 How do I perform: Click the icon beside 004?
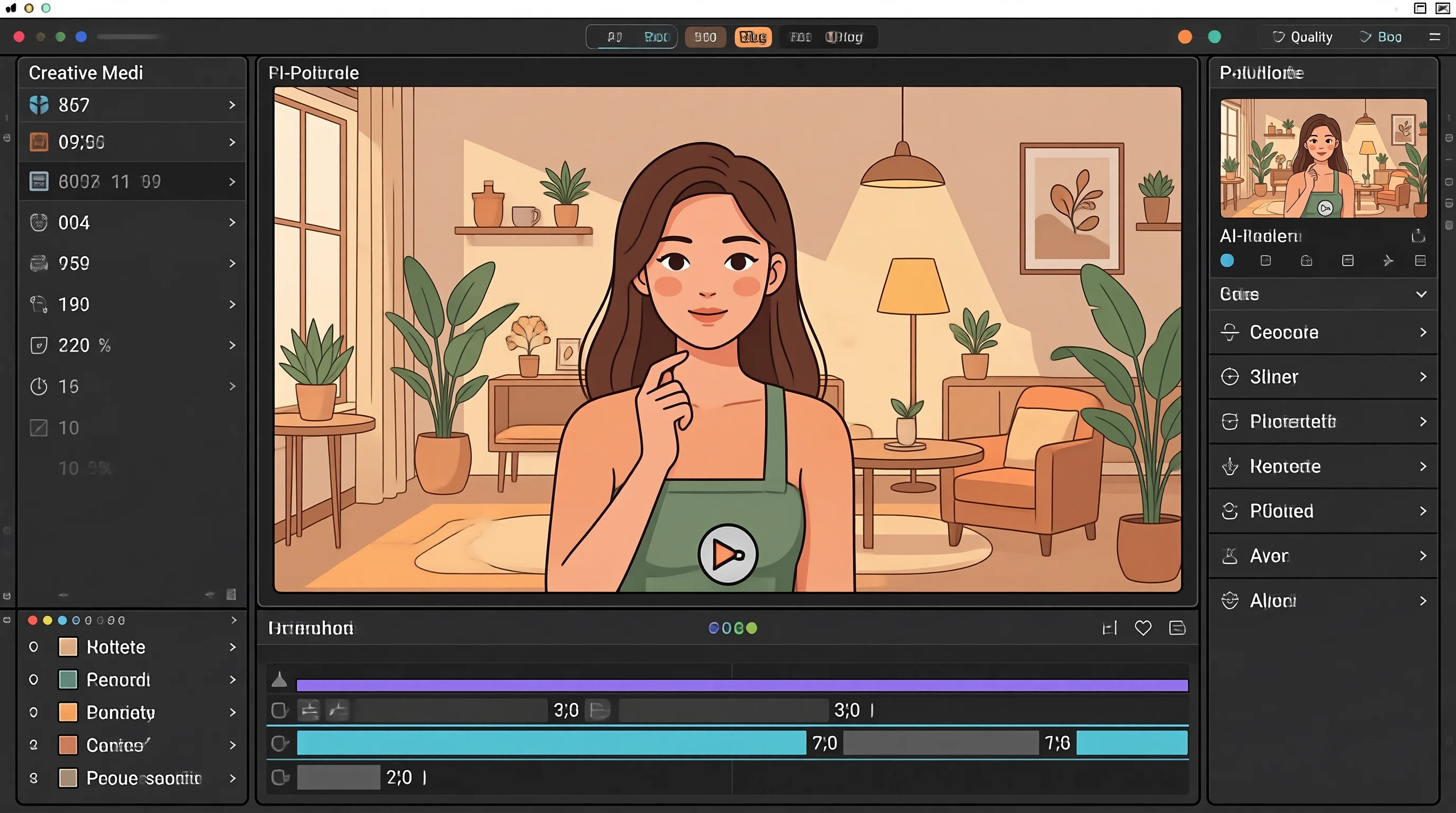click(x=39, y=222)
